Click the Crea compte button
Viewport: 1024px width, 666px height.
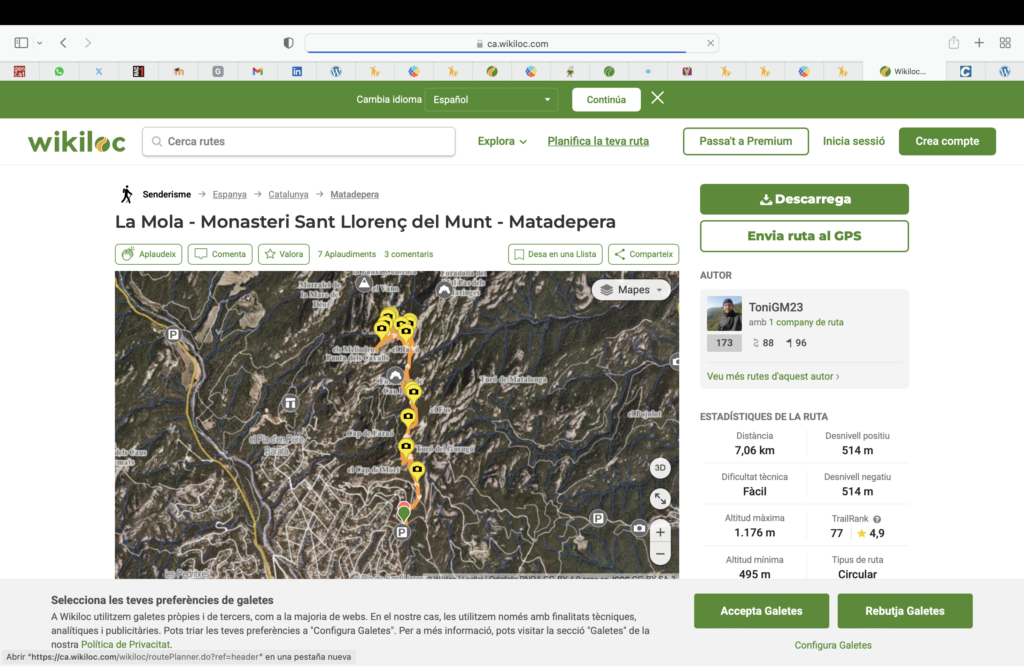[x=947, y=141]
